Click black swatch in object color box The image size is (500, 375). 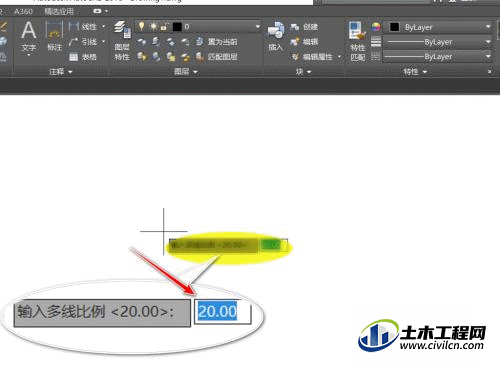(x=394, y=27)
